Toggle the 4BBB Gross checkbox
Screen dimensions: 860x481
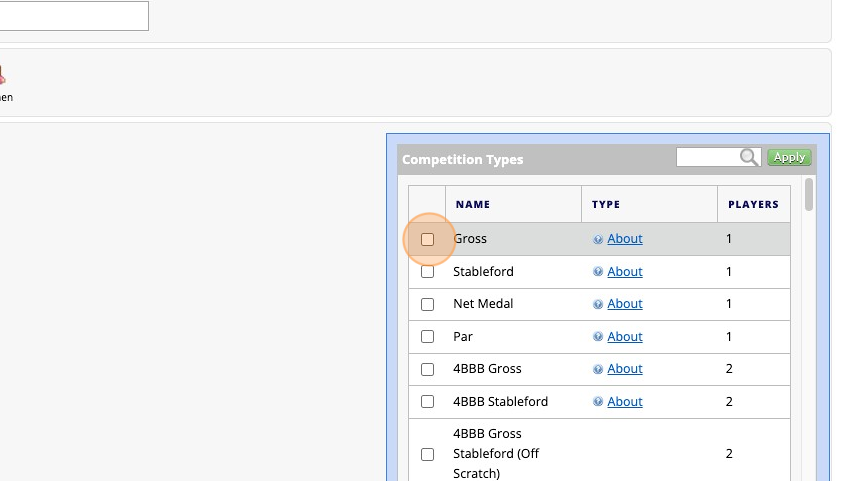click(428, 369)
